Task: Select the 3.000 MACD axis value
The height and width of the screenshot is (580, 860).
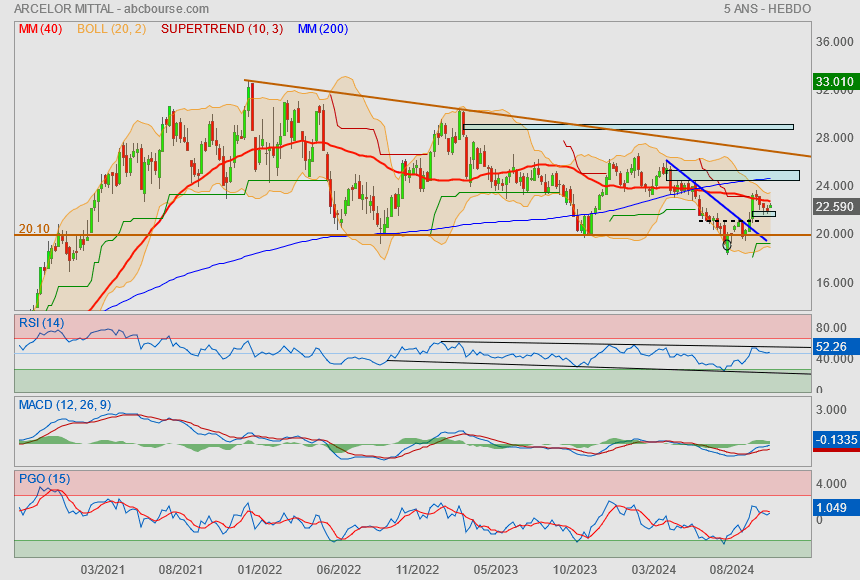Action: click(831, 410)
